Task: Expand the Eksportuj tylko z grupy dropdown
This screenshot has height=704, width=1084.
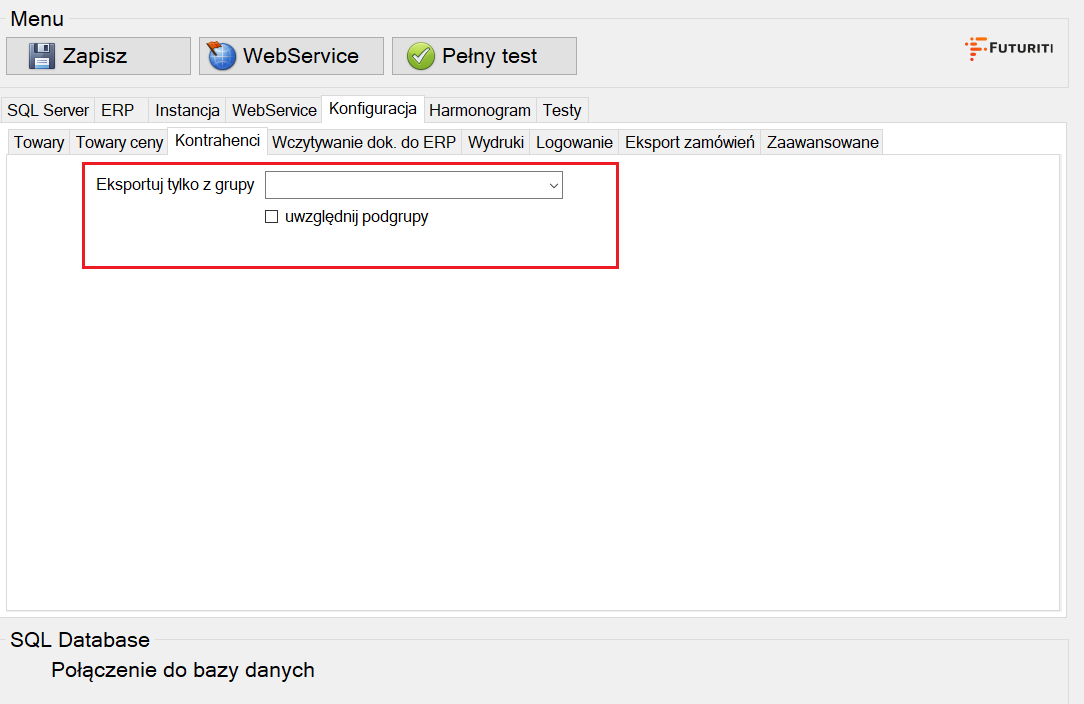Action: click(x=552, y=185)
